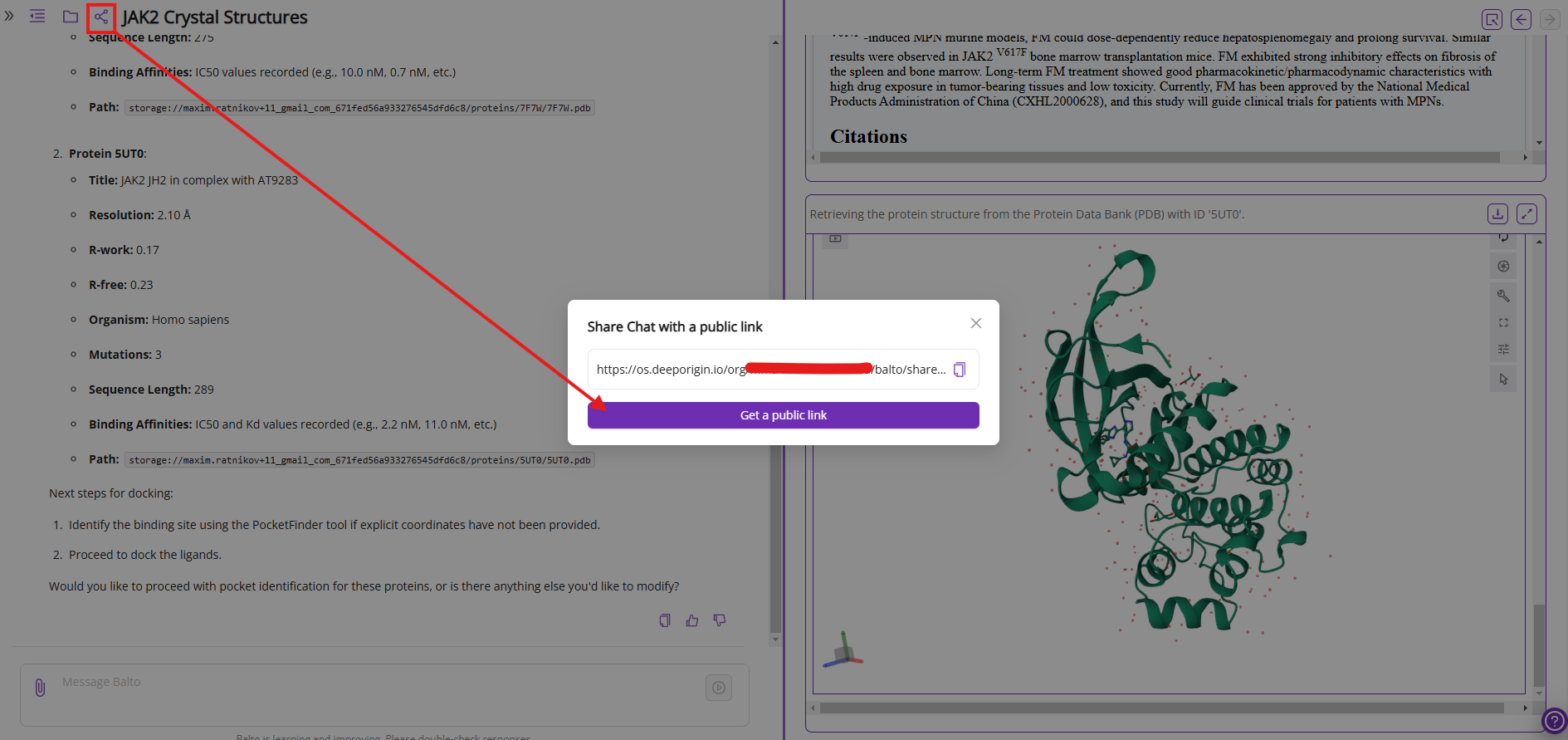Click the share URL field
The width and height of the screenshot is (1568, 740).
coord(783,370)
